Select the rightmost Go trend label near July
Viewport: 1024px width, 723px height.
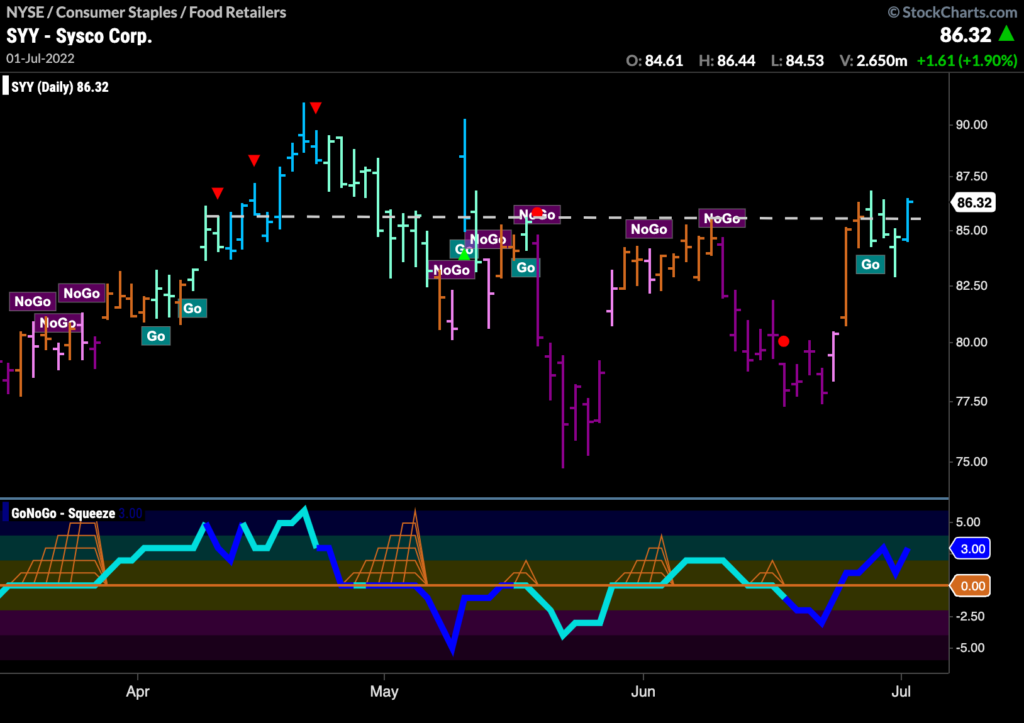pos(870,264)
